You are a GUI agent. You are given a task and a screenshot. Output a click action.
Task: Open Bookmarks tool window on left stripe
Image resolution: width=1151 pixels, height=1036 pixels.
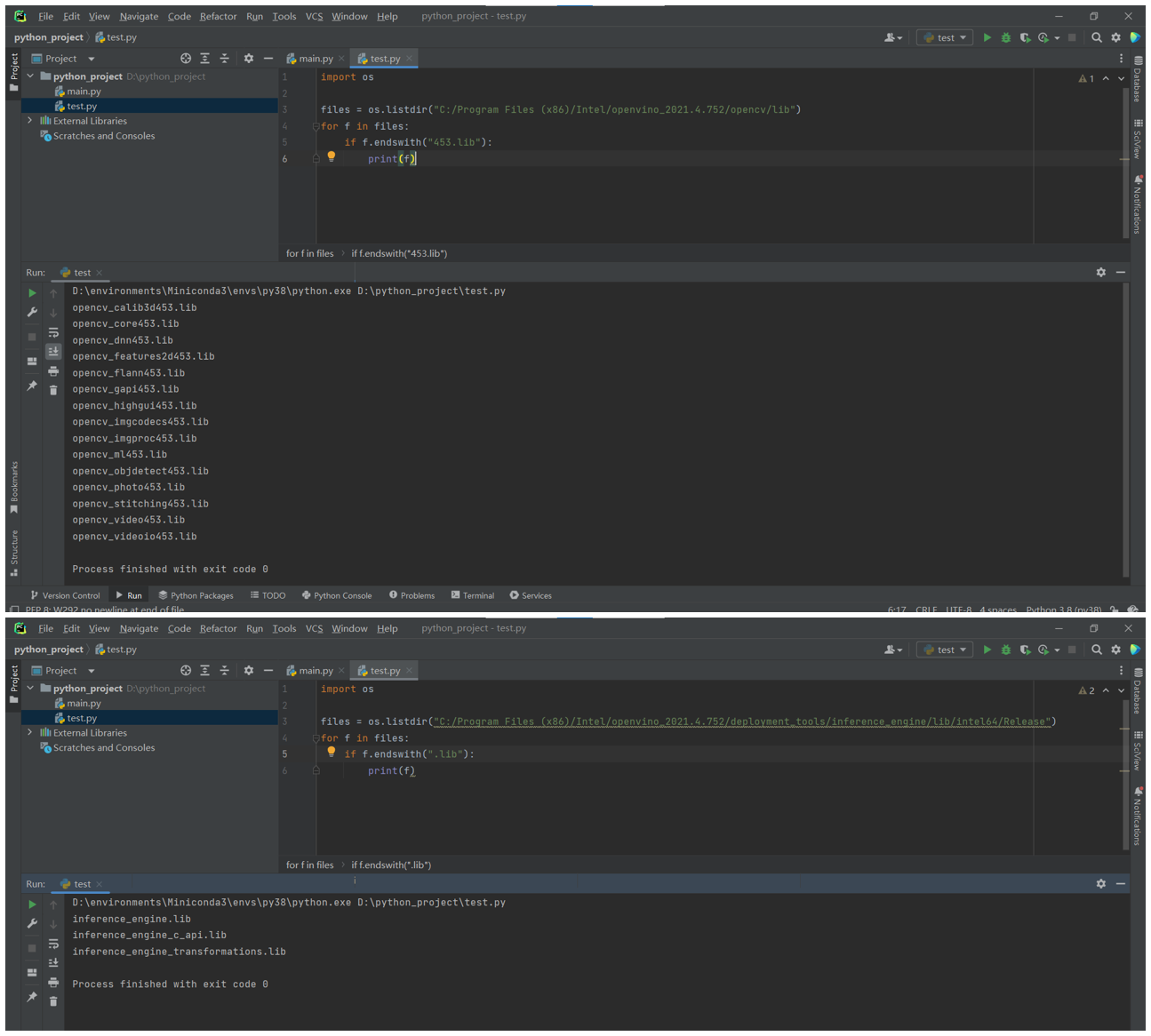[x=14, y=487]
